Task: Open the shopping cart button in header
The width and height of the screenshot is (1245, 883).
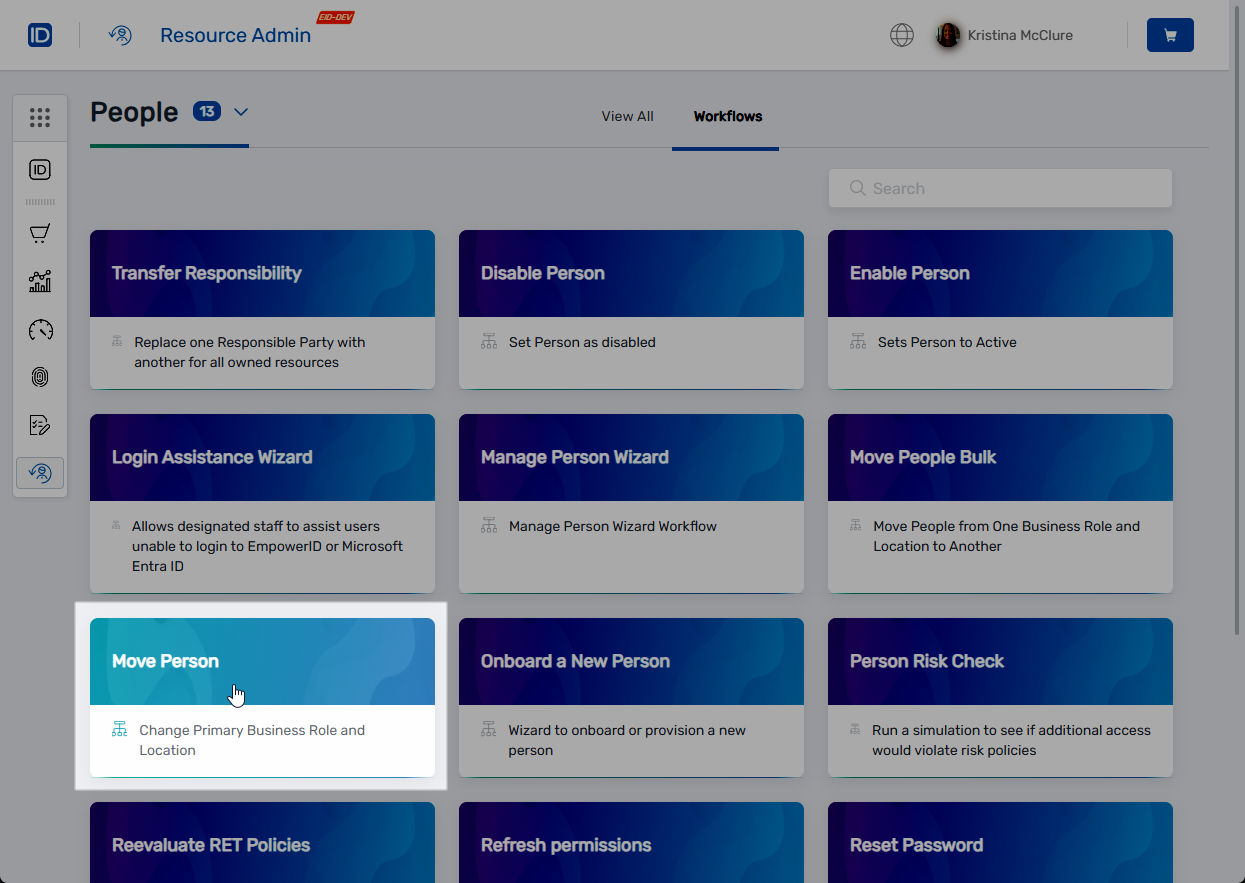Action: pyautogui.click(x=1170, y=35)
